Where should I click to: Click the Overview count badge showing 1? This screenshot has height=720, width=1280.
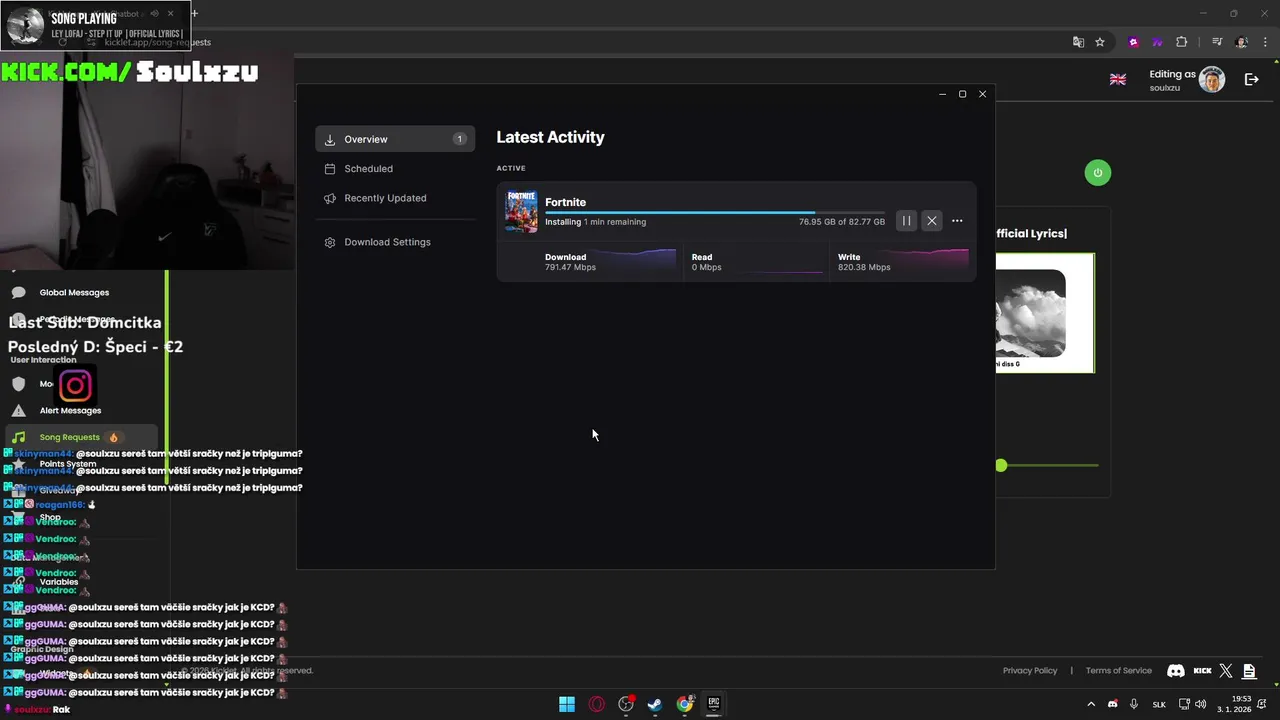pyautogui.click(x=459, y=139)
